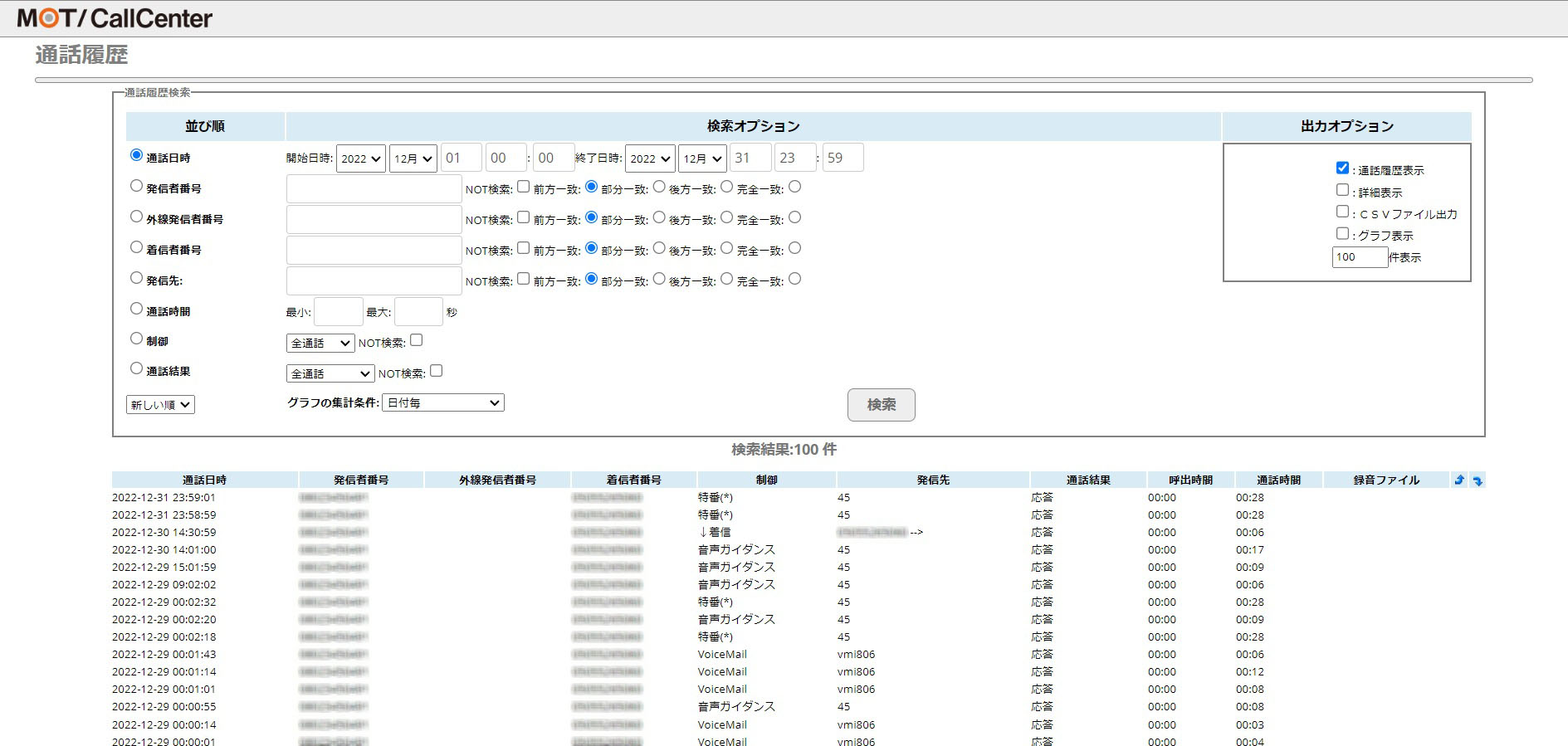This screenshot has width=1568, height=746.
Task: Enable the CSVファイル出力 checkbox
Action: point(1342,212)
